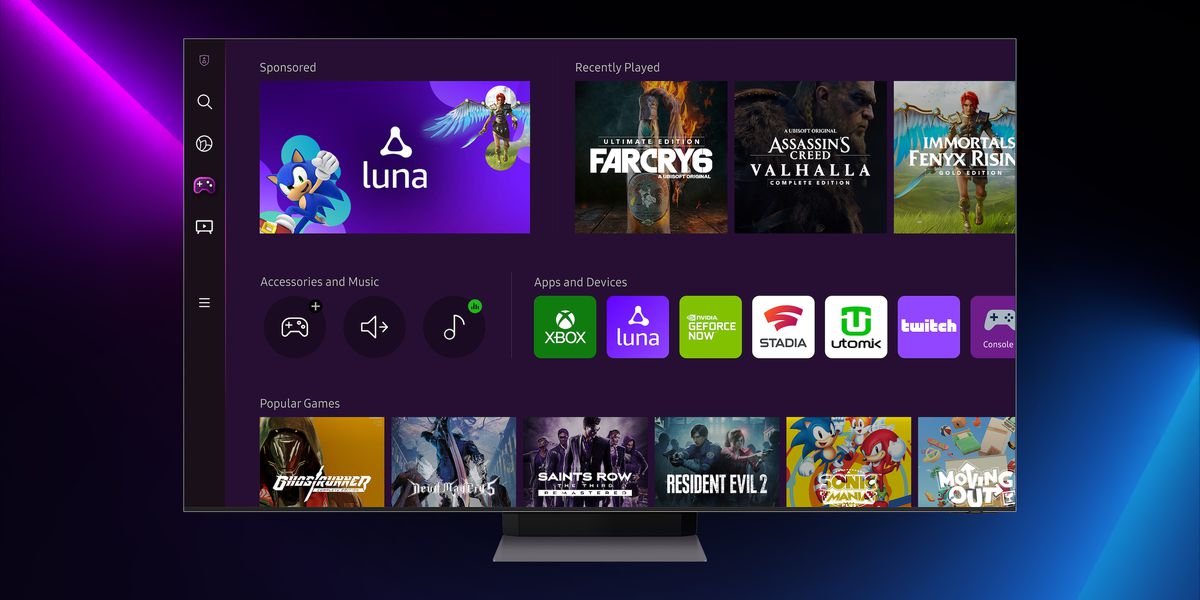Select Saints Row The Third Remastered
The height and width of the screenshot is (600, 1200).
pyautogui.click(x=586, y=462)
